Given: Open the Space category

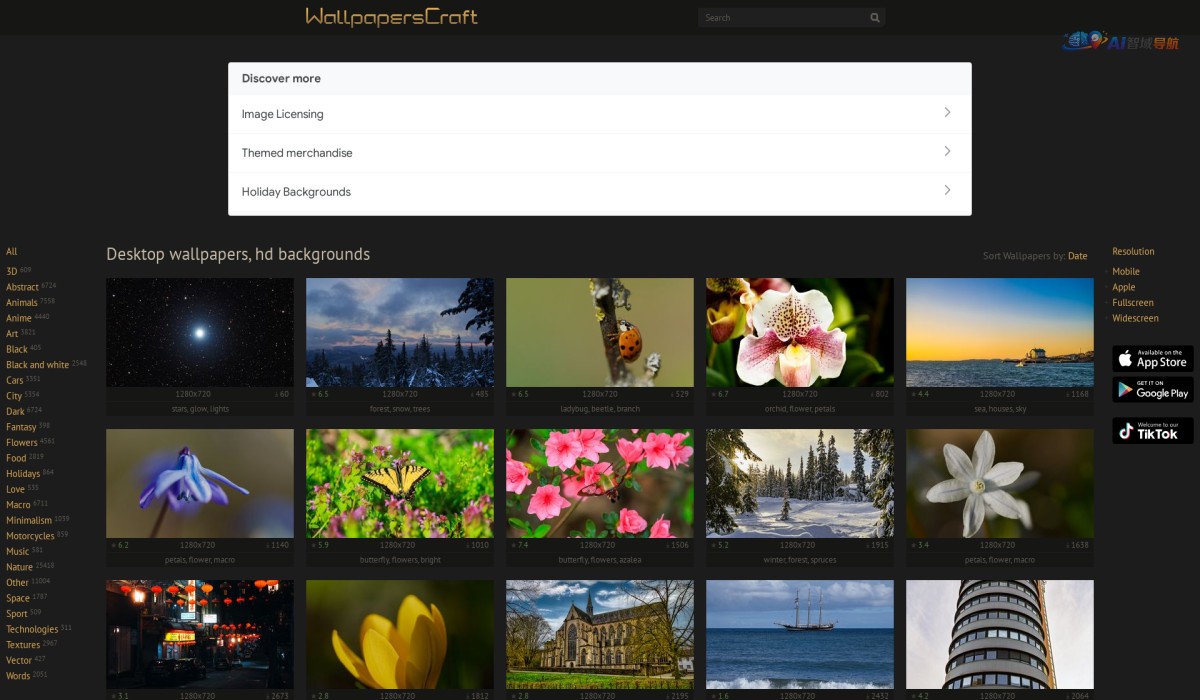Looking at the screenshot, I should click(18, 598).
